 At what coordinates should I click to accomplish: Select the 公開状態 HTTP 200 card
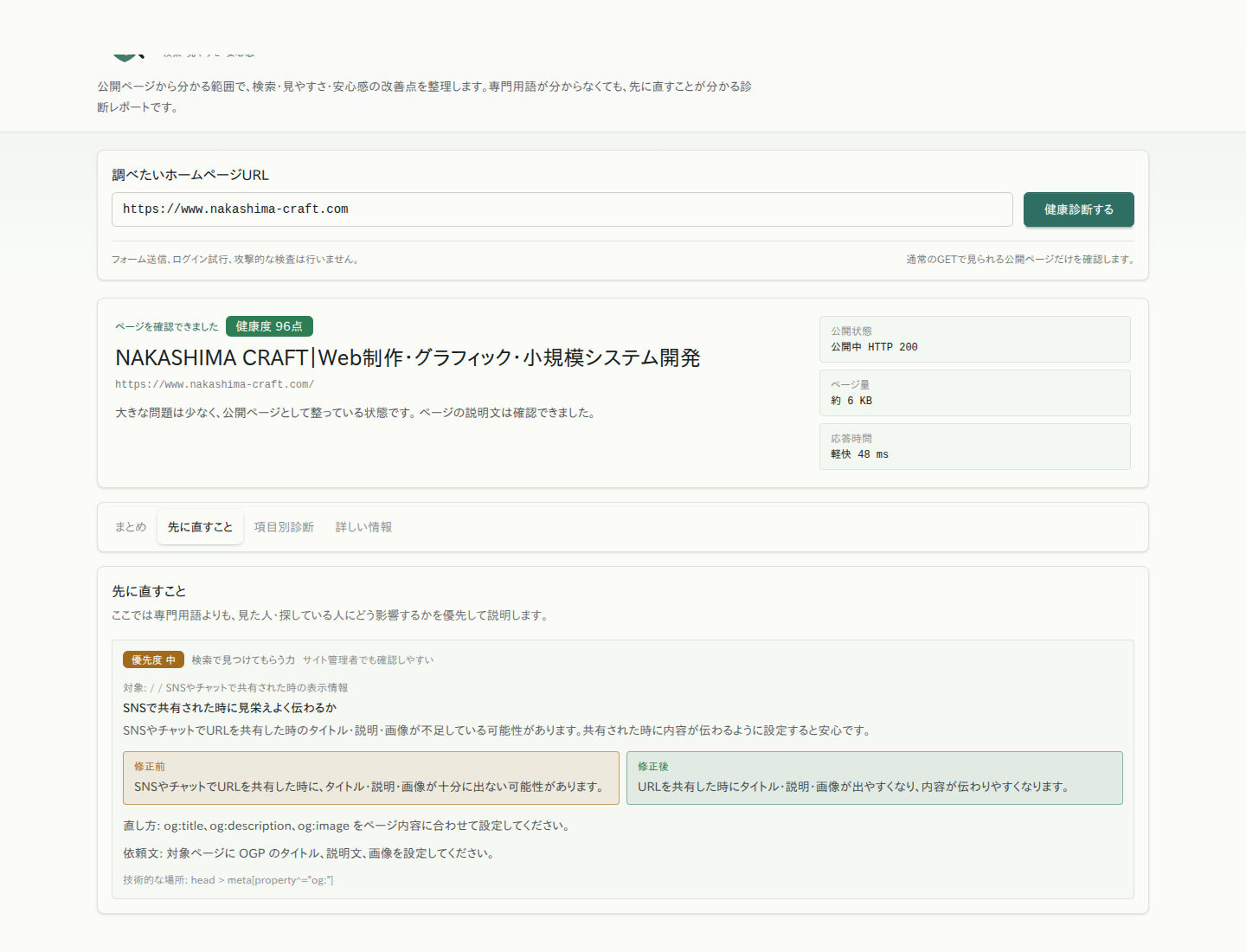coord(975,339)
